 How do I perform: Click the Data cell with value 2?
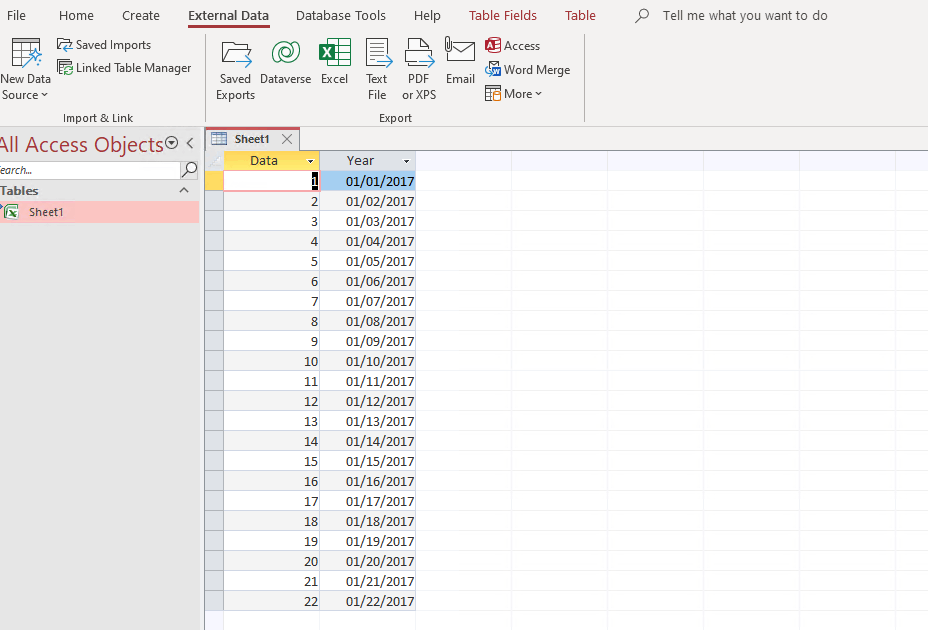coord(272,201)
